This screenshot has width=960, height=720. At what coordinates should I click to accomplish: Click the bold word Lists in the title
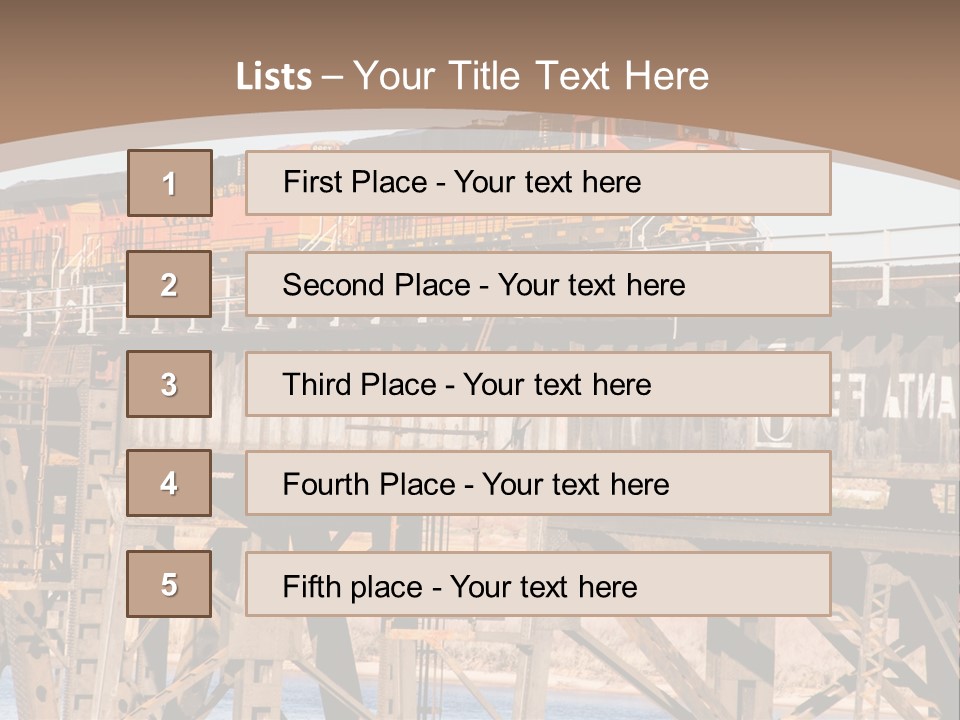[x=274, y=77]
